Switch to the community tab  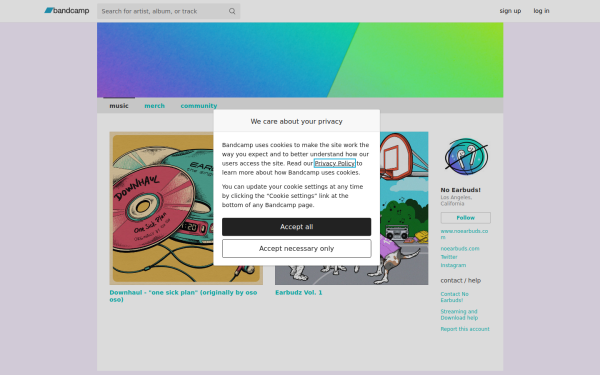coord(199,106)
